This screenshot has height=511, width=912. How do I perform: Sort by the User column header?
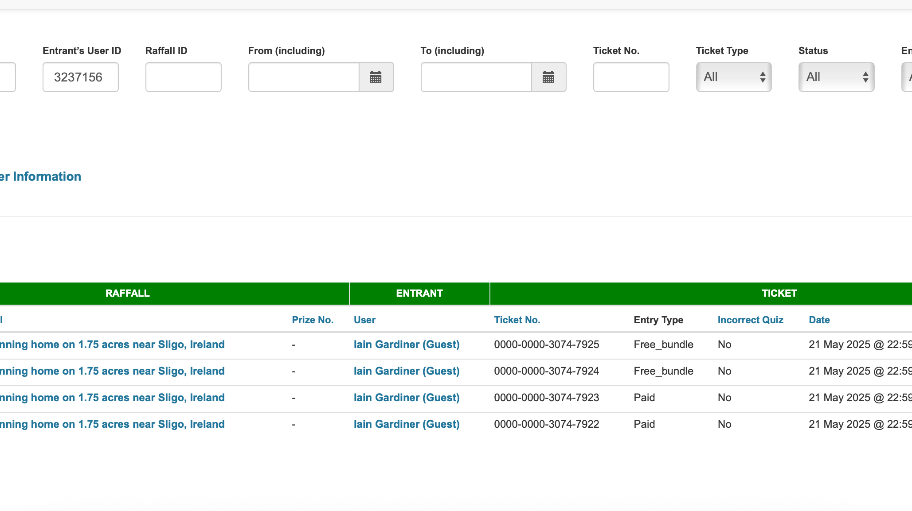[x=365, y=320]
